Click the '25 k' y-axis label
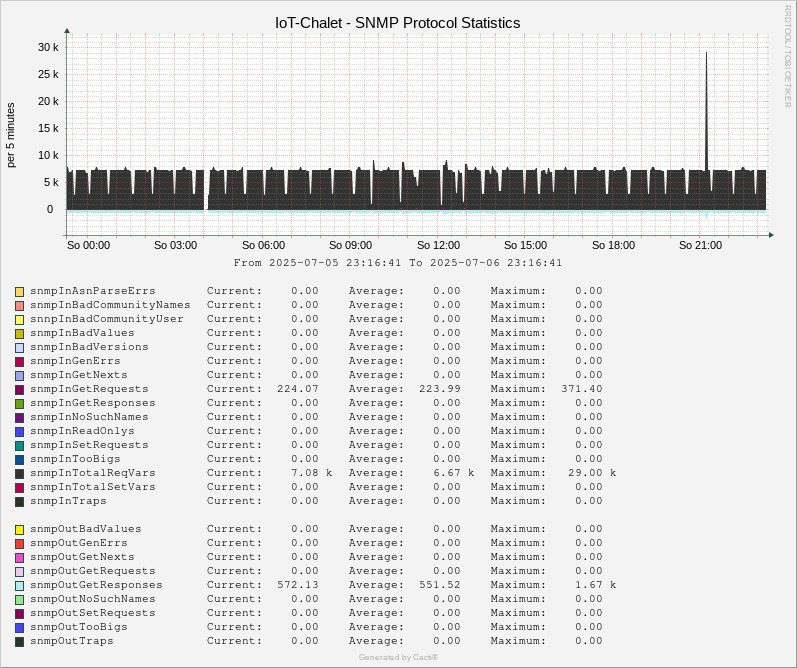This screenshot has width=797, height=668. coord(48,74)
